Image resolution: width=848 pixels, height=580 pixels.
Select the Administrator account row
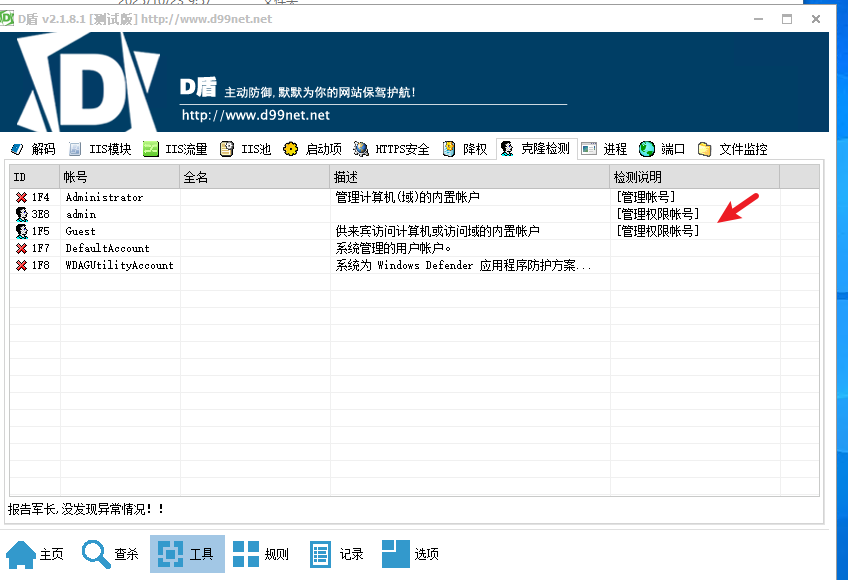pos(414,197)
